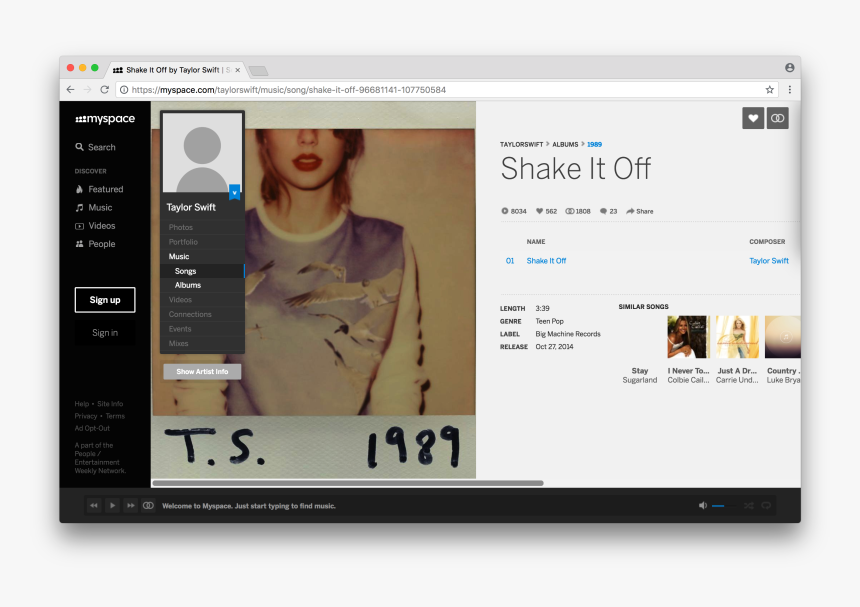Click the player next track button

pyautogui.click(x=131, y=506)
